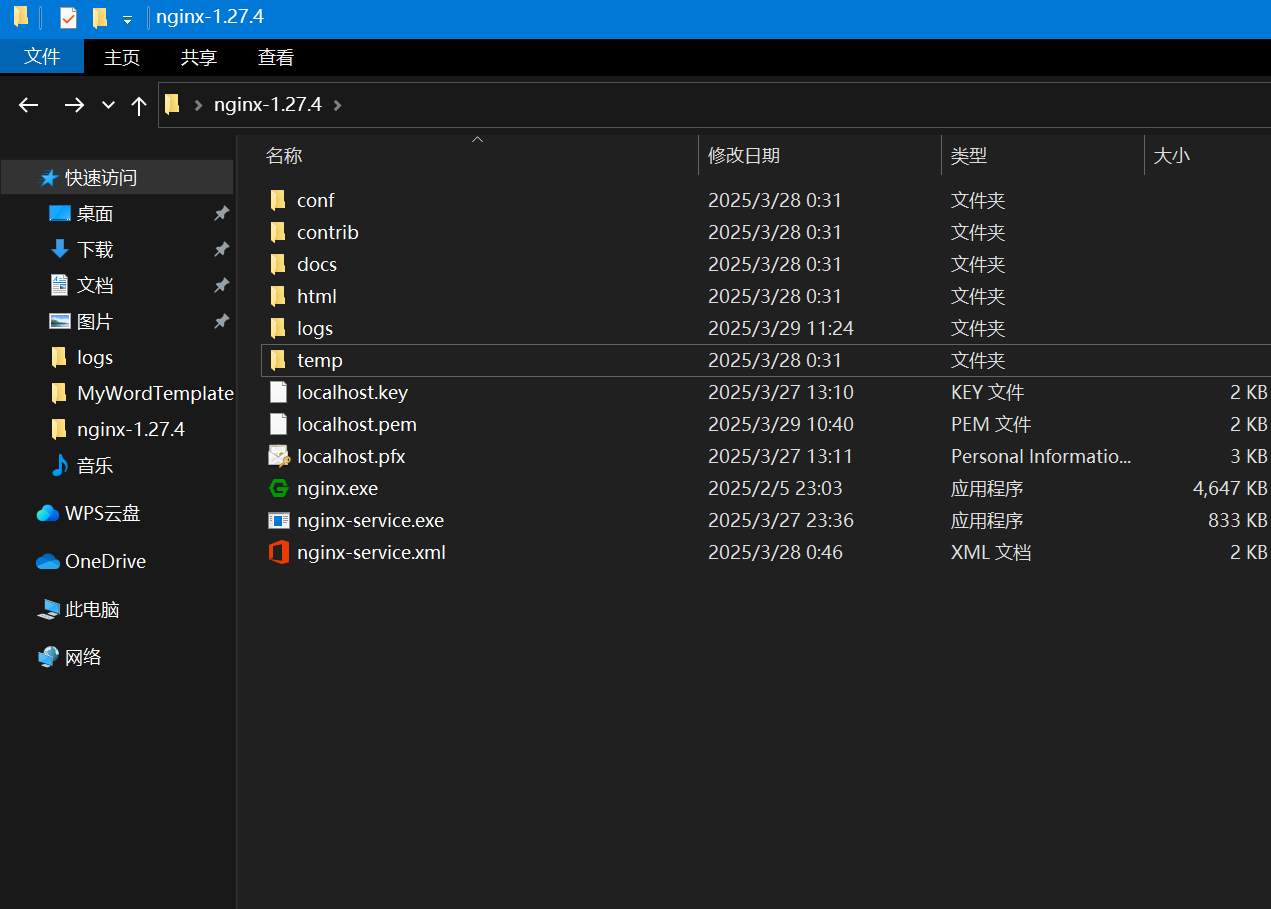The height and width of the screenshot is (909, 1271).
Task: Select the html folder icon
Action: pos(278,296)
